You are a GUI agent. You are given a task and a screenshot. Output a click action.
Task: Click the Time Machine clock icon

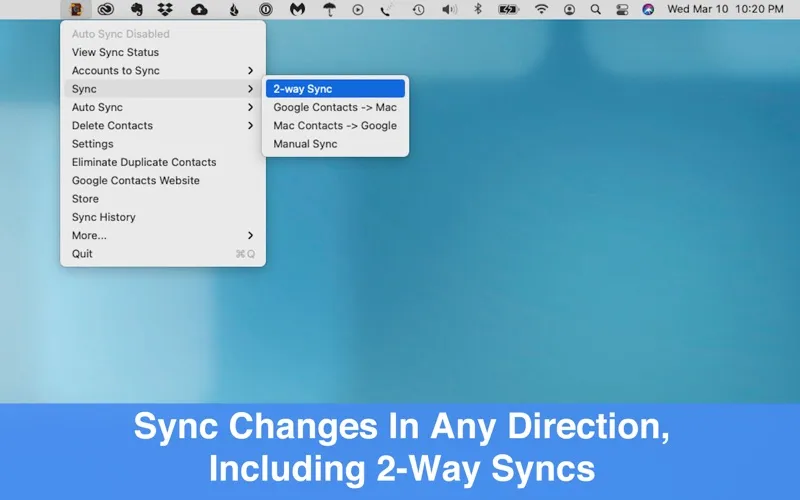coord(418,9)
